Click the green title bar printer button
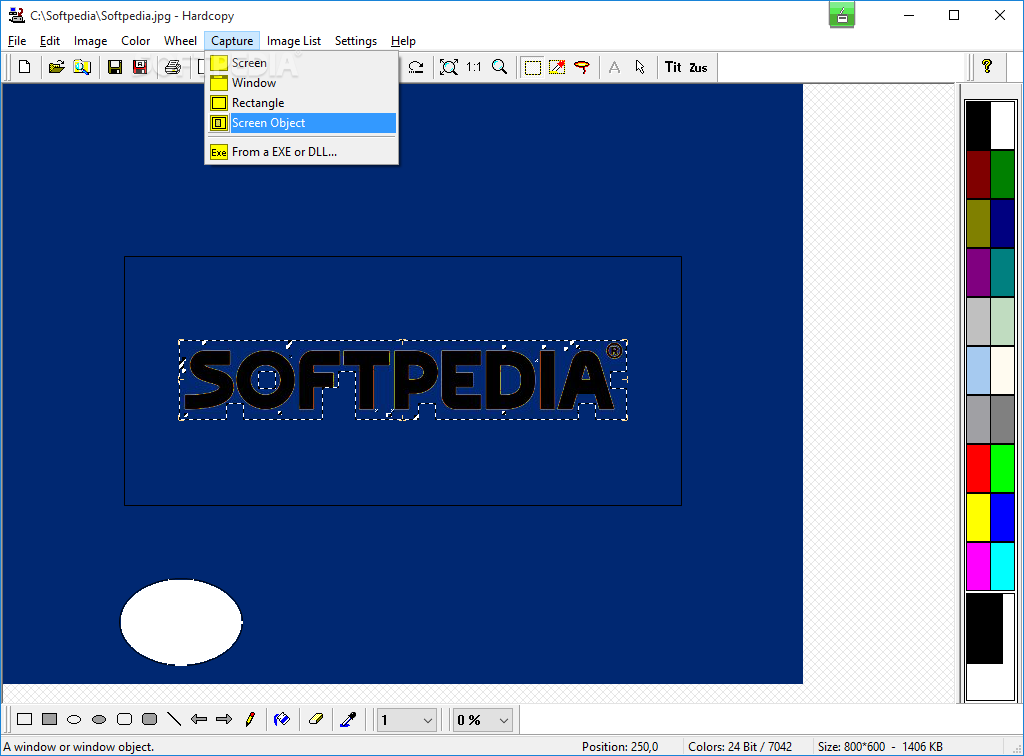Screen dimensions: 1024x756 [842, 15]
